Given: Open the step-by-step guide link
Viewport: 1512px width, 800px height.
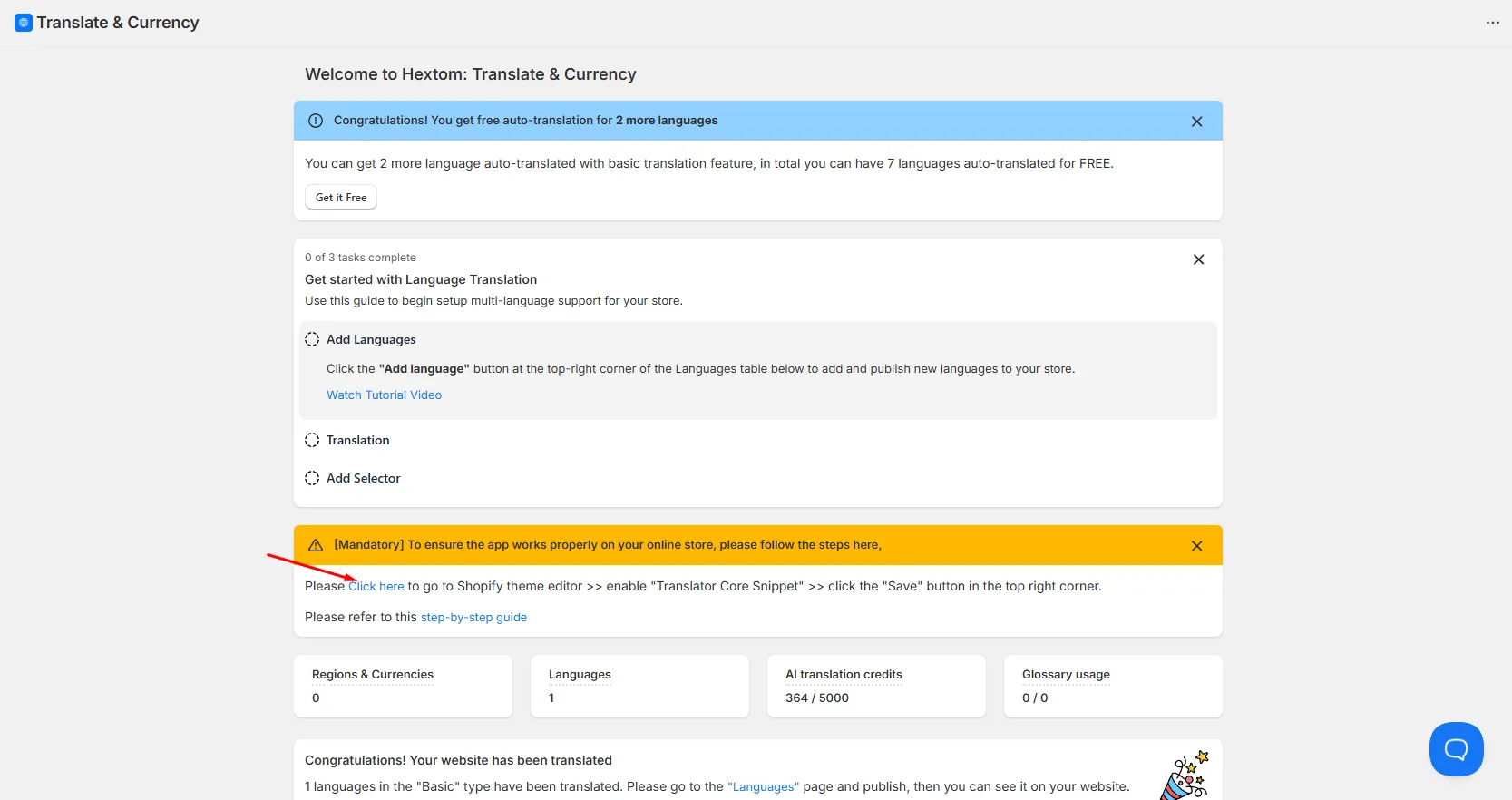Looking at the screenshot, I should (x=473, y=618).
